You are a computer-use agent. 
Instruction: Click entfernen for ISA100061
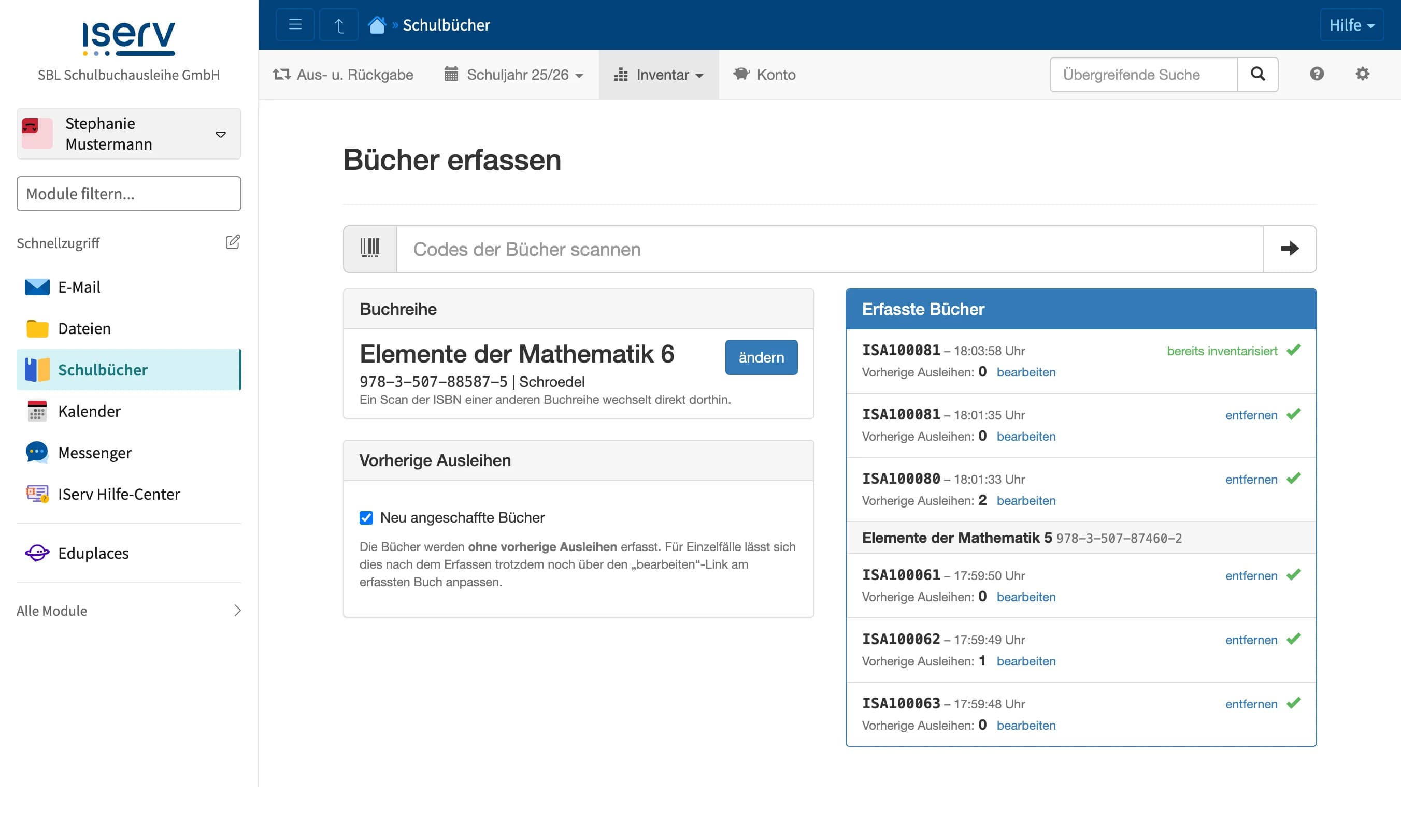click(1251, 576)
